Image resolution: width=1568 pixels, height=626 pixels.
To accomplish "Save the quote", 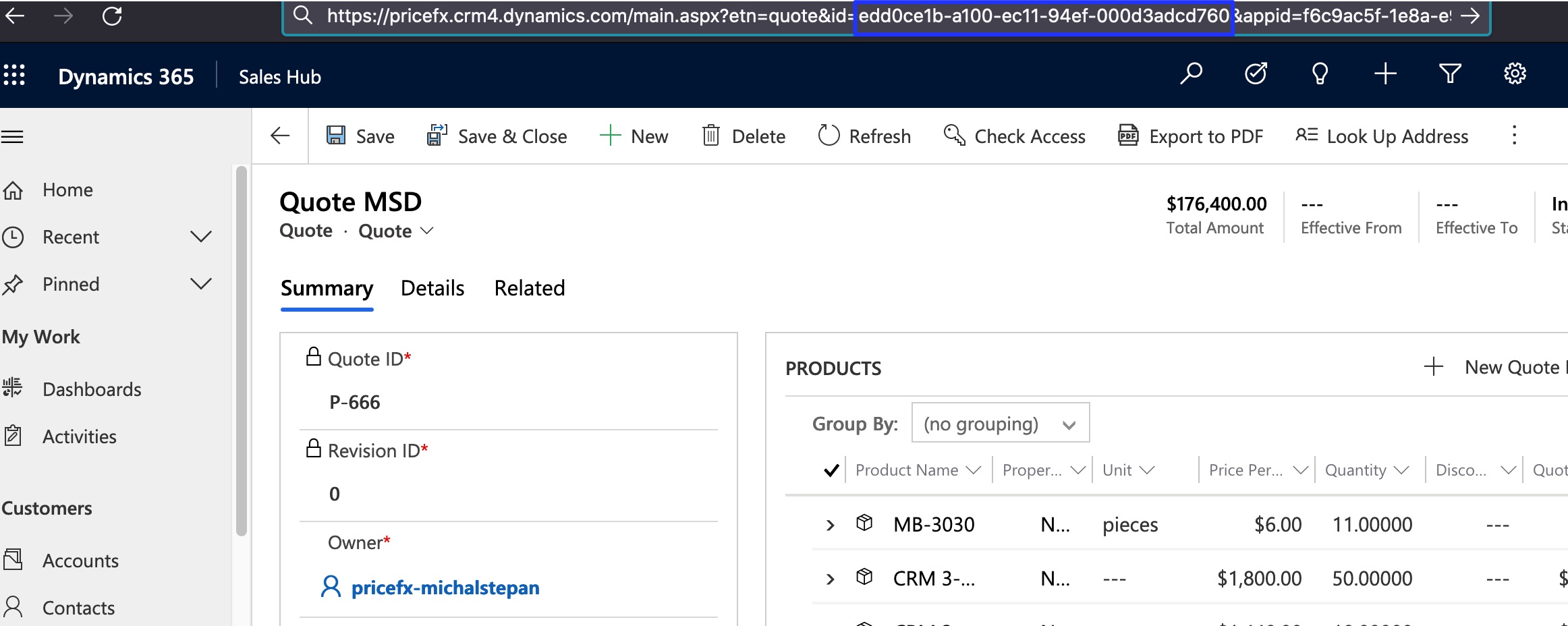I will point(360,136).
